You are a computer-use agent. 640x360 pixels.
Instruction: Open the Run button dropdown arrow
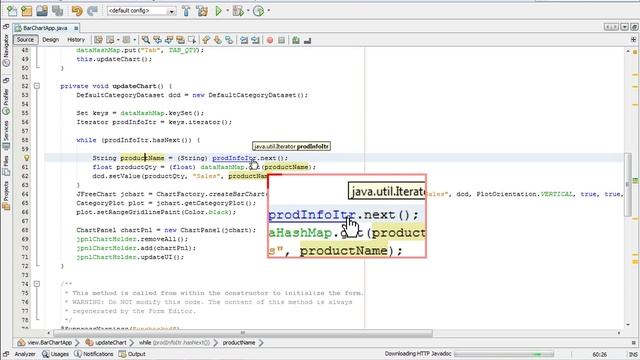pos(227,11)
